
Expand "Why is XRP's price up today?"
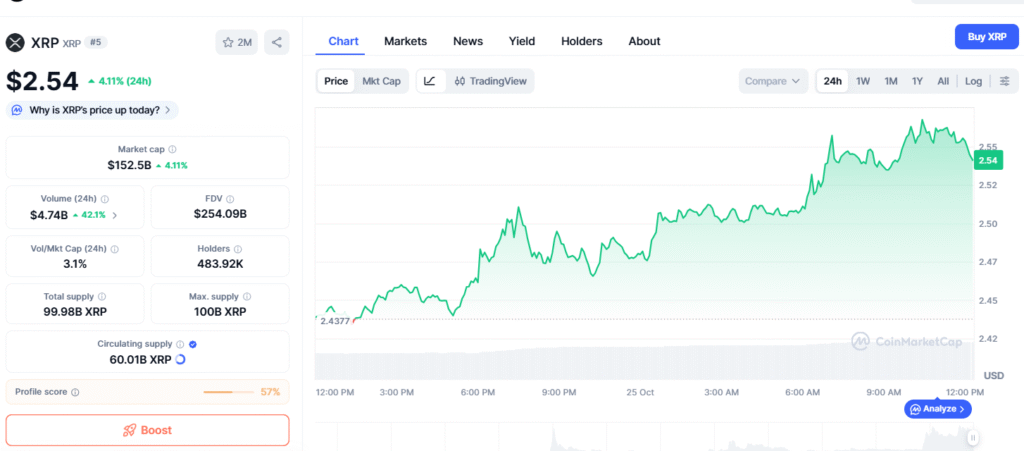click(92, 110)
